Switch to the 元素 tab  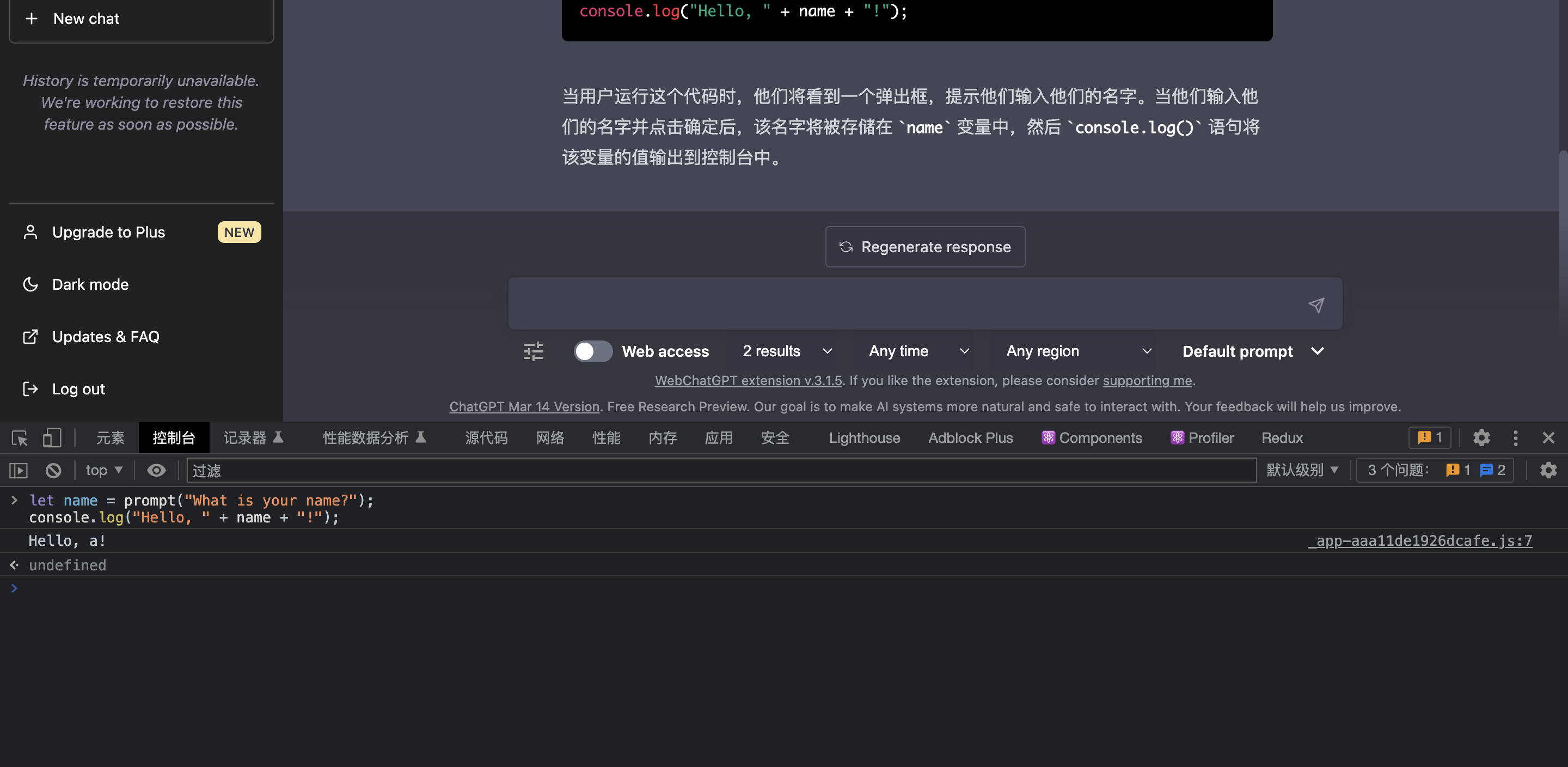(x=110, y=438)
